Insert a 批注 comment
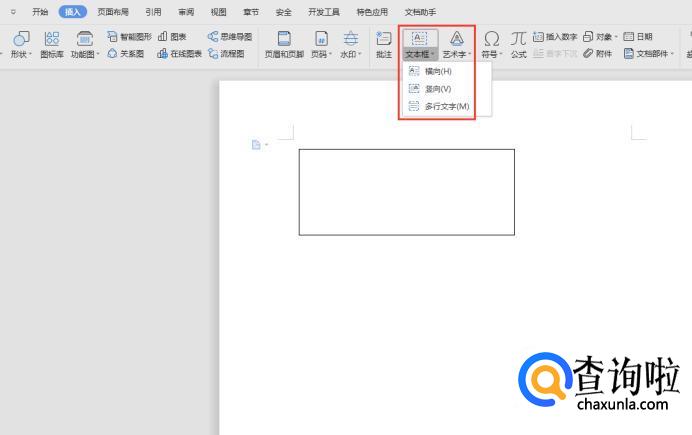The image size is (692, 435). click(x=384, y=45)
